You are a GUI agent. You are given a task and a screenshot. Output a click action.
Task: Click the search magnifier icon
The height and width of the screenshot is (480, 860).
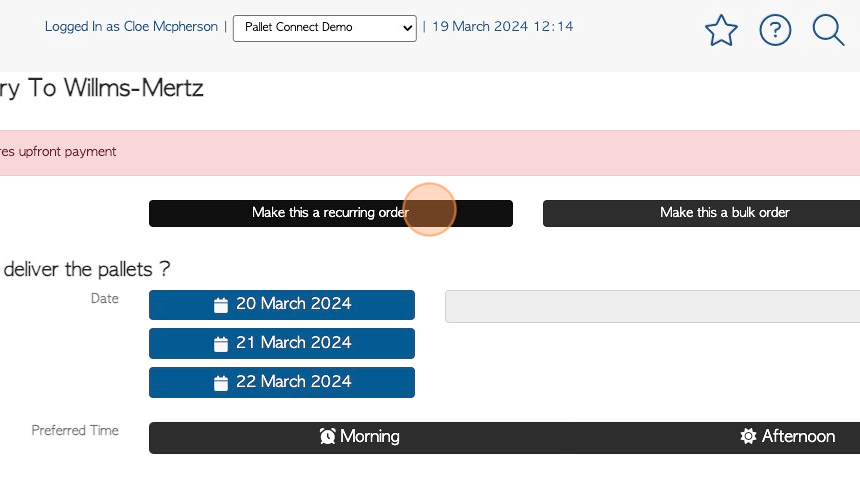(x=828, y=30)
